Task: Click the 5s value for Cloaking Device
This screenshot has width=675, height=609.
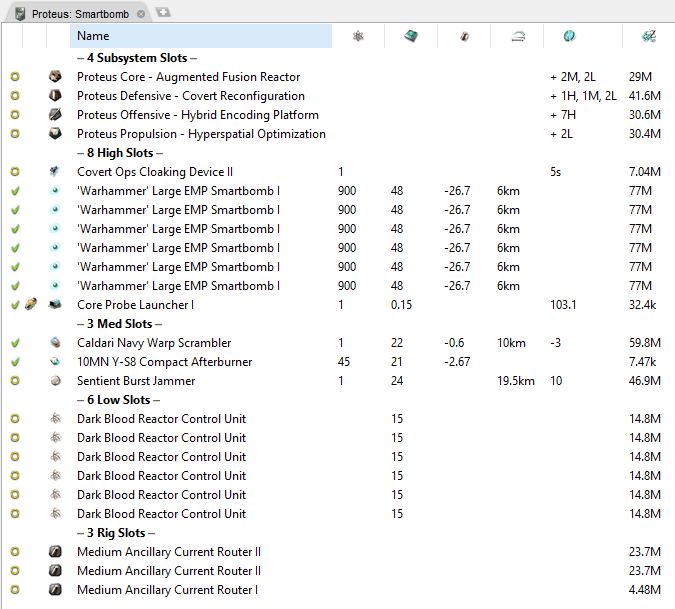Action: (x=555, y=172)
